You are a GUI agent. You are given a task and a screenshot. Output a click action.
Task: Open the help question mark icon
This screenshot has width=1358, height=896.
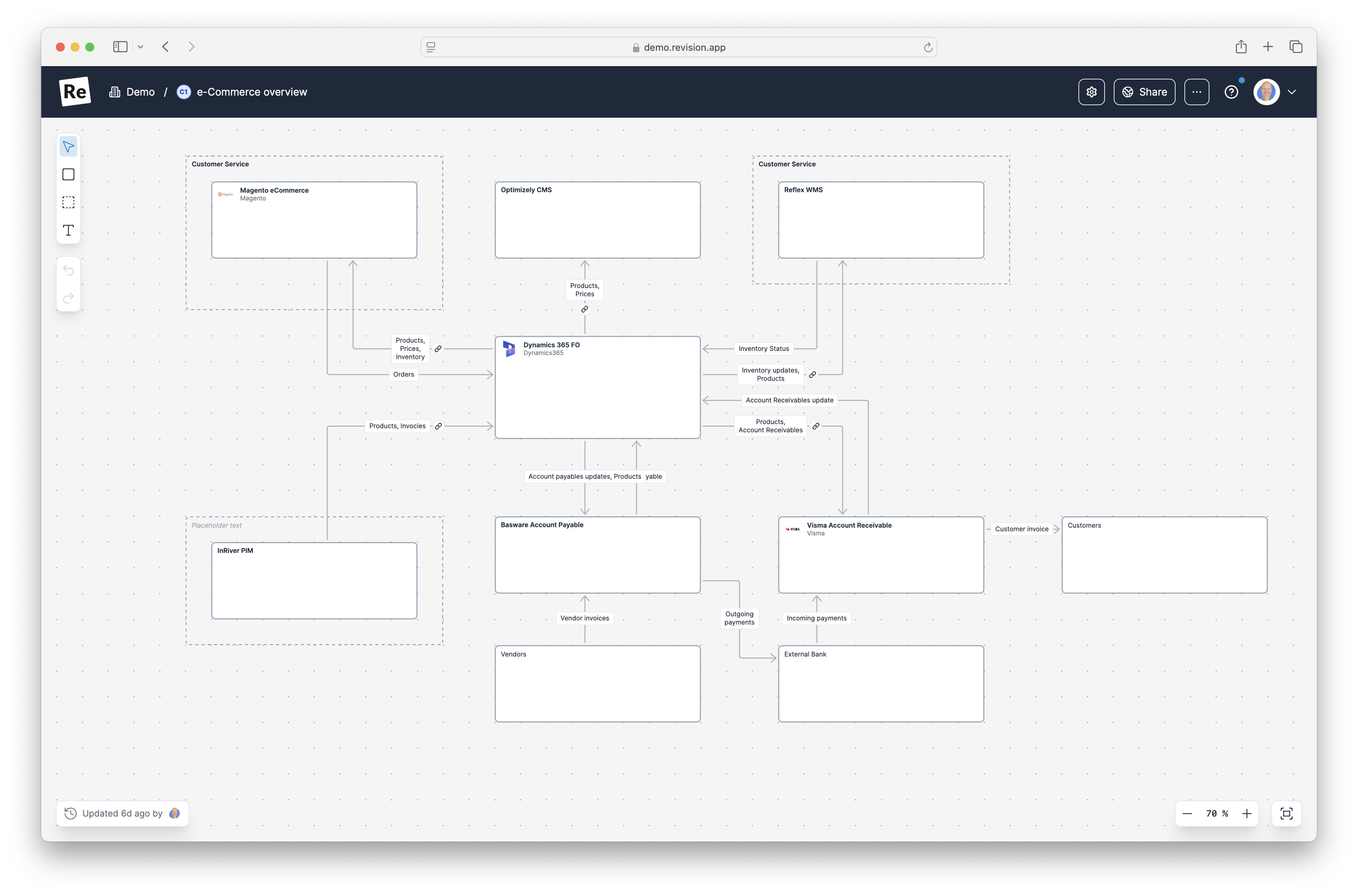tap(1232, 92)
